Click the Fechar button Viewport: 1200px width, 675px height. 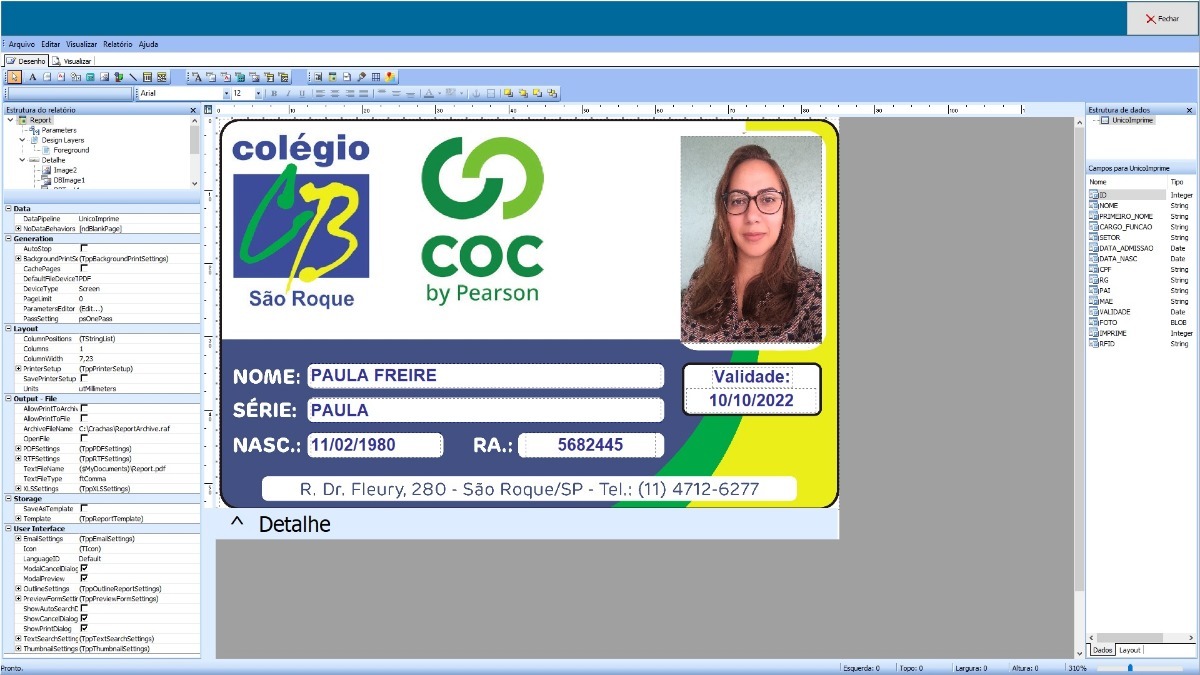(x=1162, y=18)
